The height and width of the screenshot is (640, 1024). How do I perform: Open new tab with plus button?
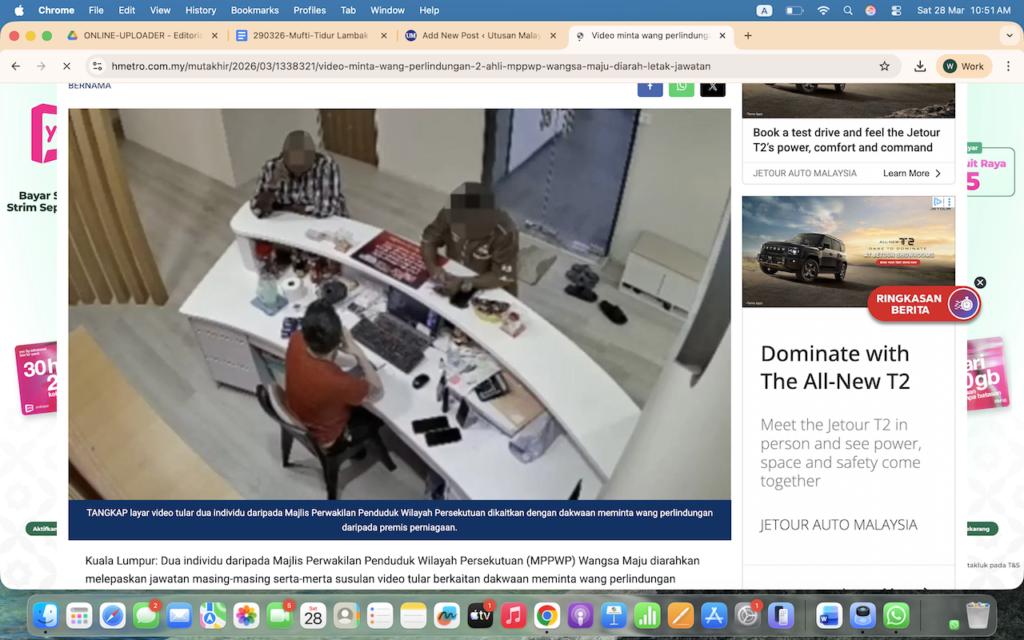tap(748, 36)
